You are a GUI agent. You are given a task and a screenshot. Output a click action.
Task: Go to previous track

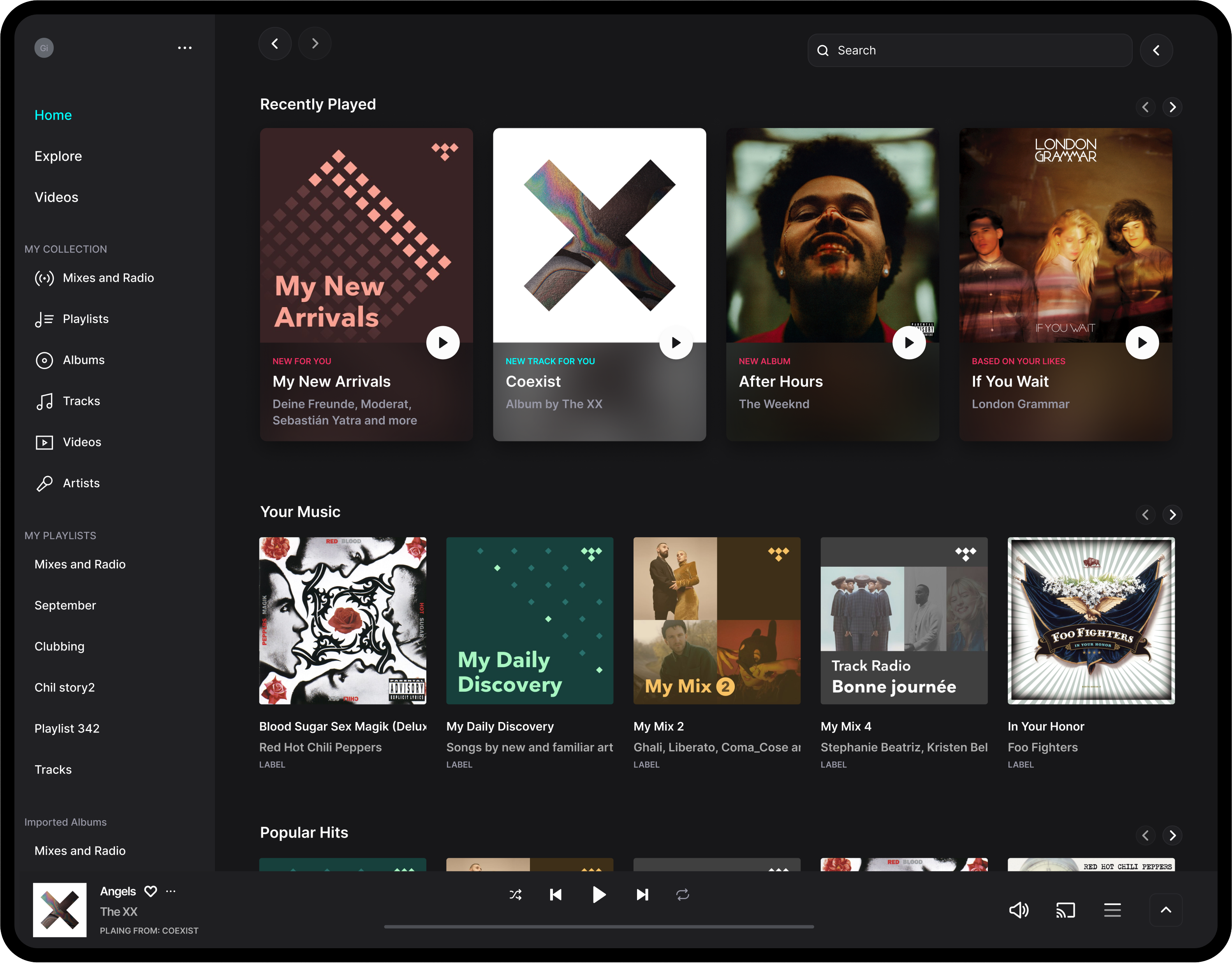pos(556,895)
